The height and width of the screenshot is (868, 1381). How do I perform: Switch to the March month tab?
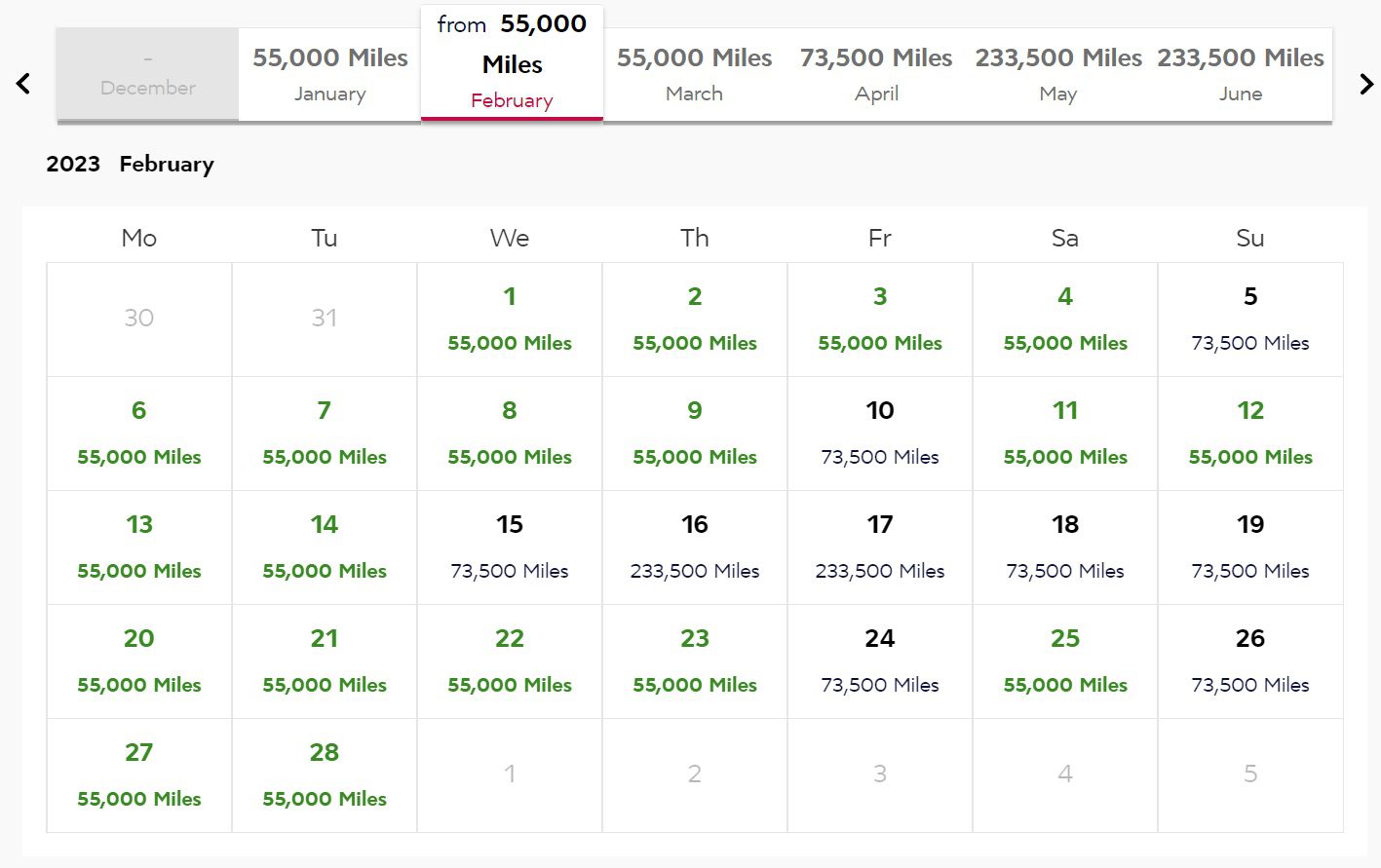click(694, 74)
